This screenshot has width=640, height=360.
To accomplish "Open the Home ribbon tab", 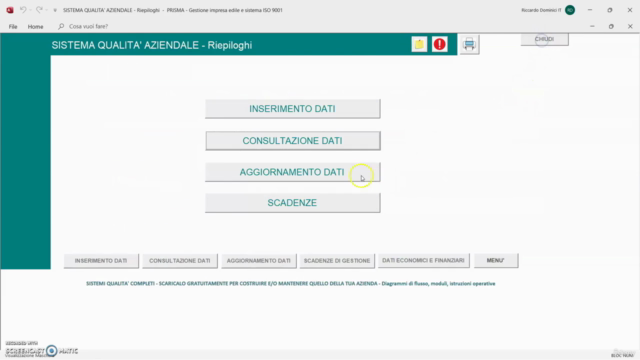I will pyautogui.click(x=36, y=27).
